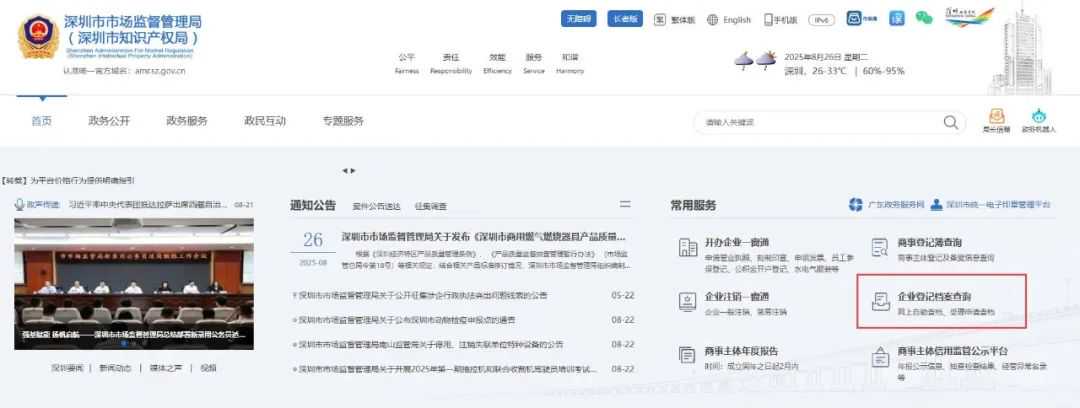
Task: Open the 专题服务 menu
Action: coord(343,121)
